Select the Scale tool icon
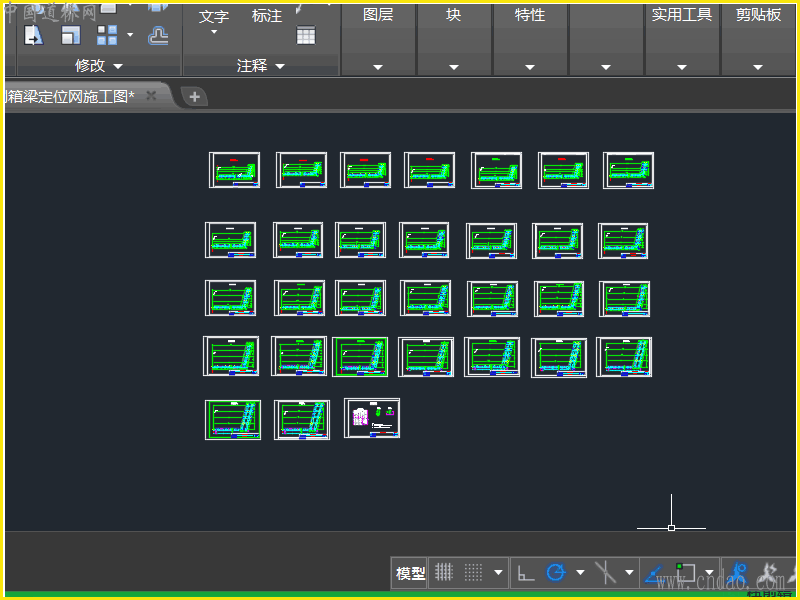The height and width of the screenshot is (600, 800). click(70, 36)
